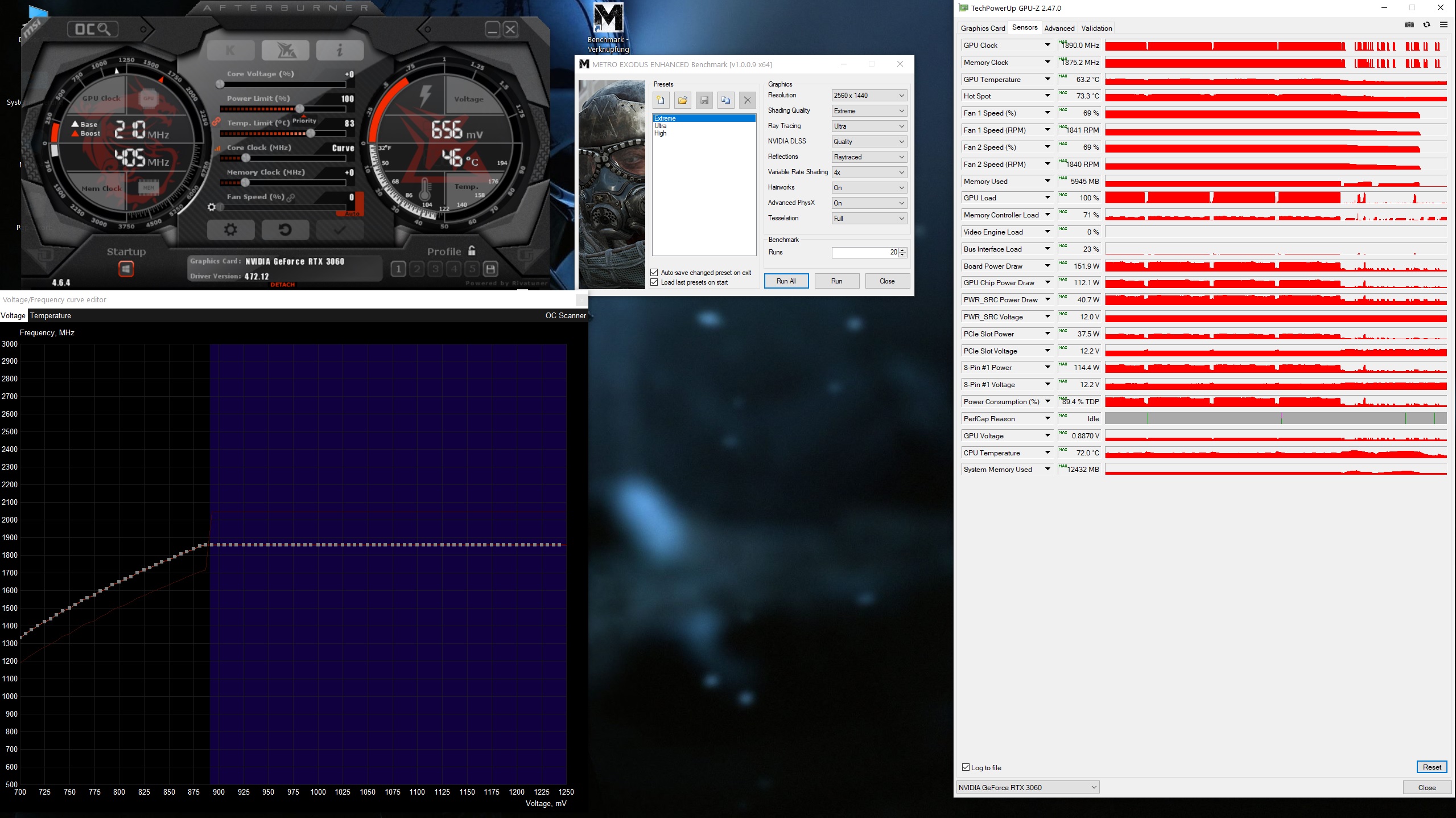Click GPU-Z screenshot camera icon

point(1409,25)
